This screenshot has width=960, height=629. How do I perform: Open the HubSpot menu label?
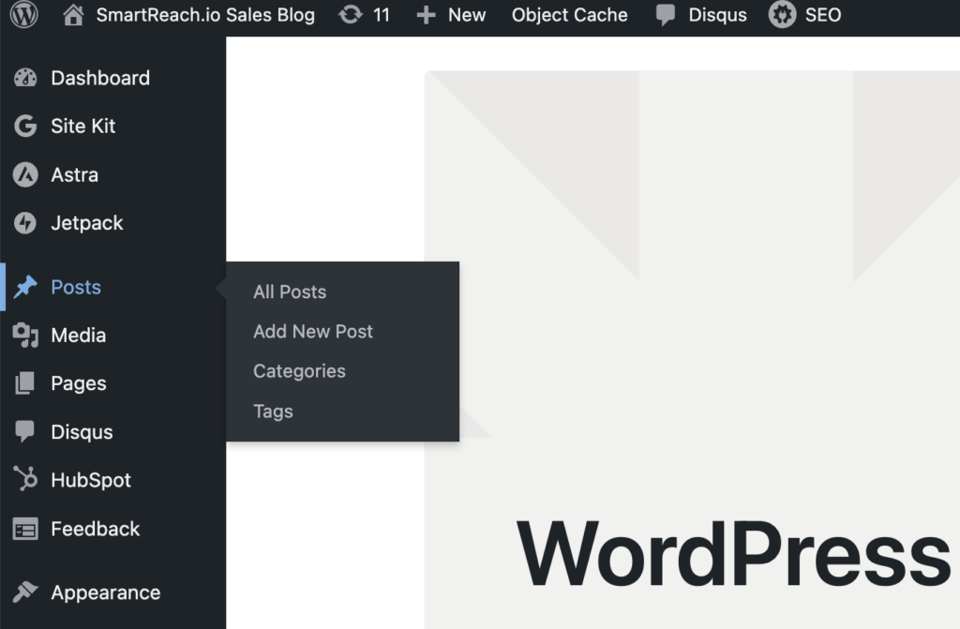(x=91, y=480)
